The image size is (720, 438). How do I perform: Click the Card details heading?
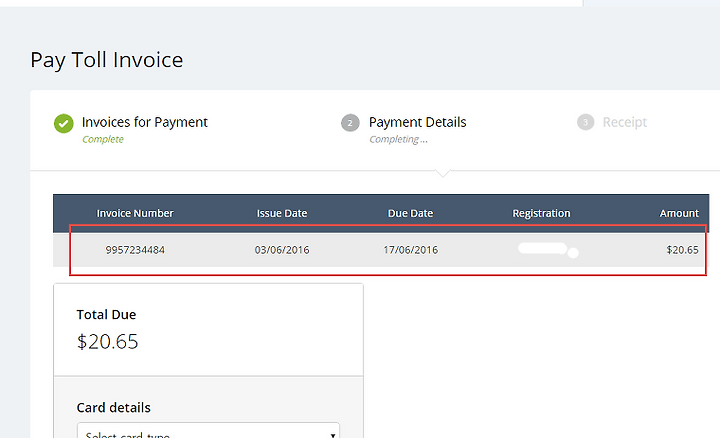pyautogui.click(x=113, y=408)
